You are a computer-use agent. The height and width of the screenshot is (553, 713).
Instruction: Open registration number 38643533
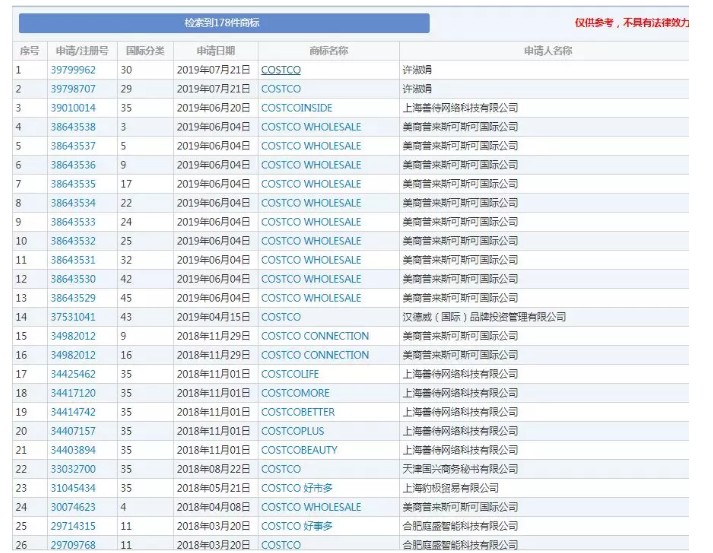click(x=73, y=222)
